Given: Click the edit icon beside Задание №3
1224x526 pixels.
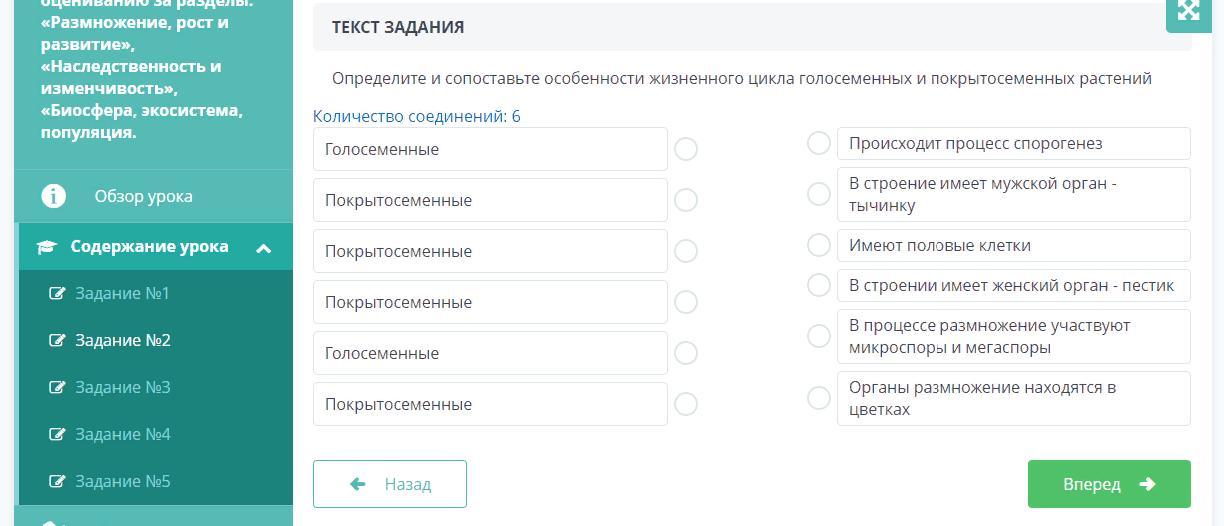Looking at the screenshot, I should pyautogui.click(x=57, y=387).
